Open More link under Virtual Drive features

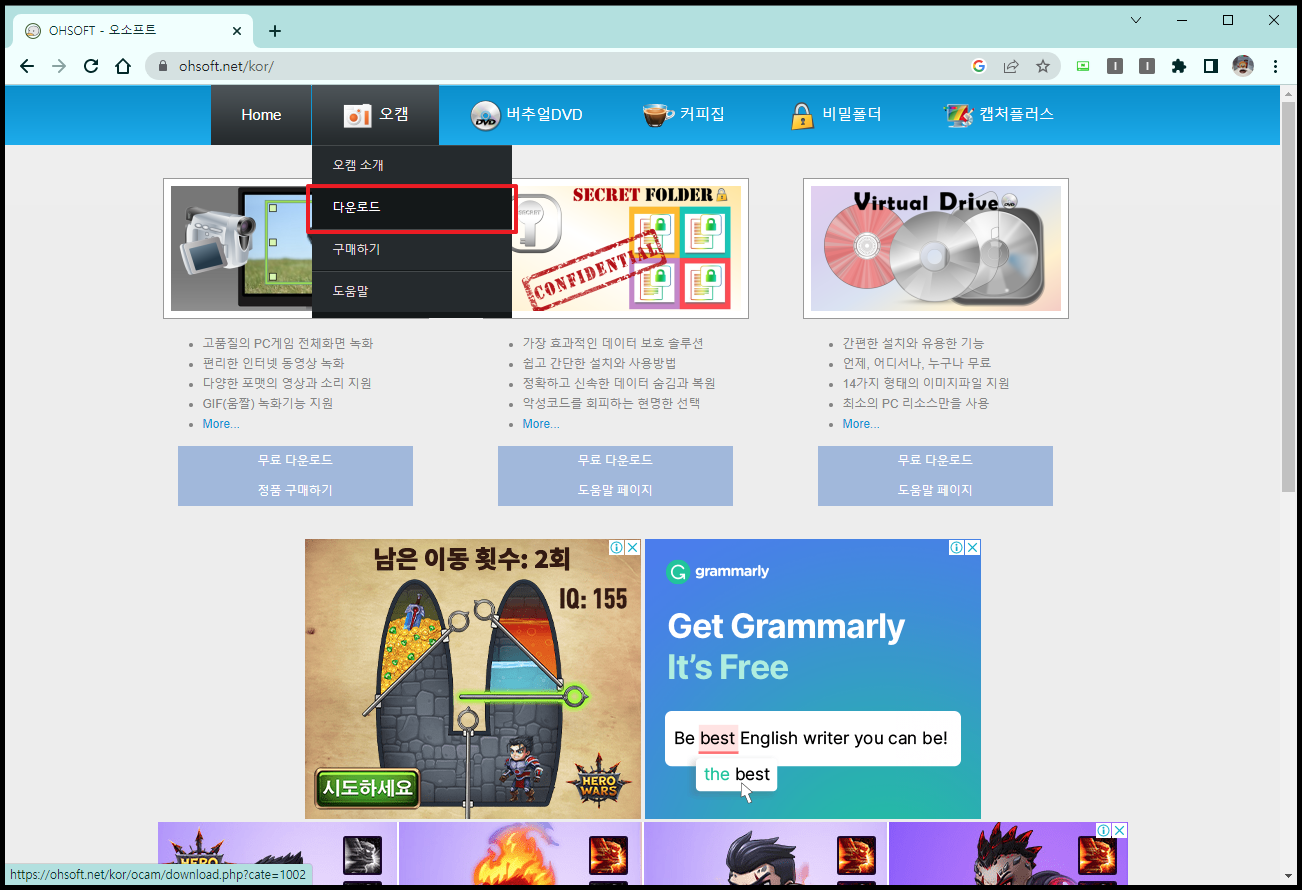click(861, 424)
